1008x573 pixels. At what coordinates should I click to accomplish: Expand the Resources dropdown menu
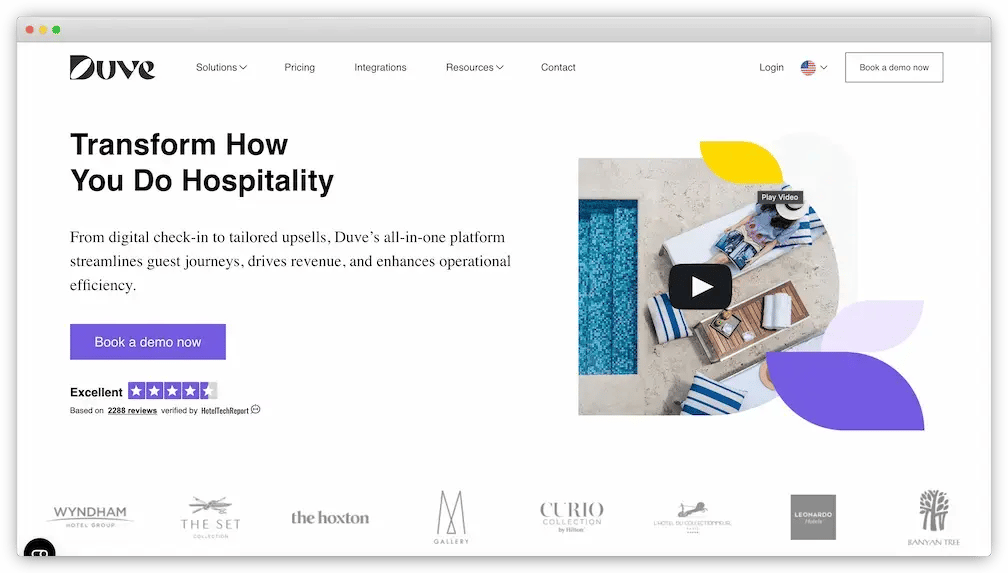[474, 68]
